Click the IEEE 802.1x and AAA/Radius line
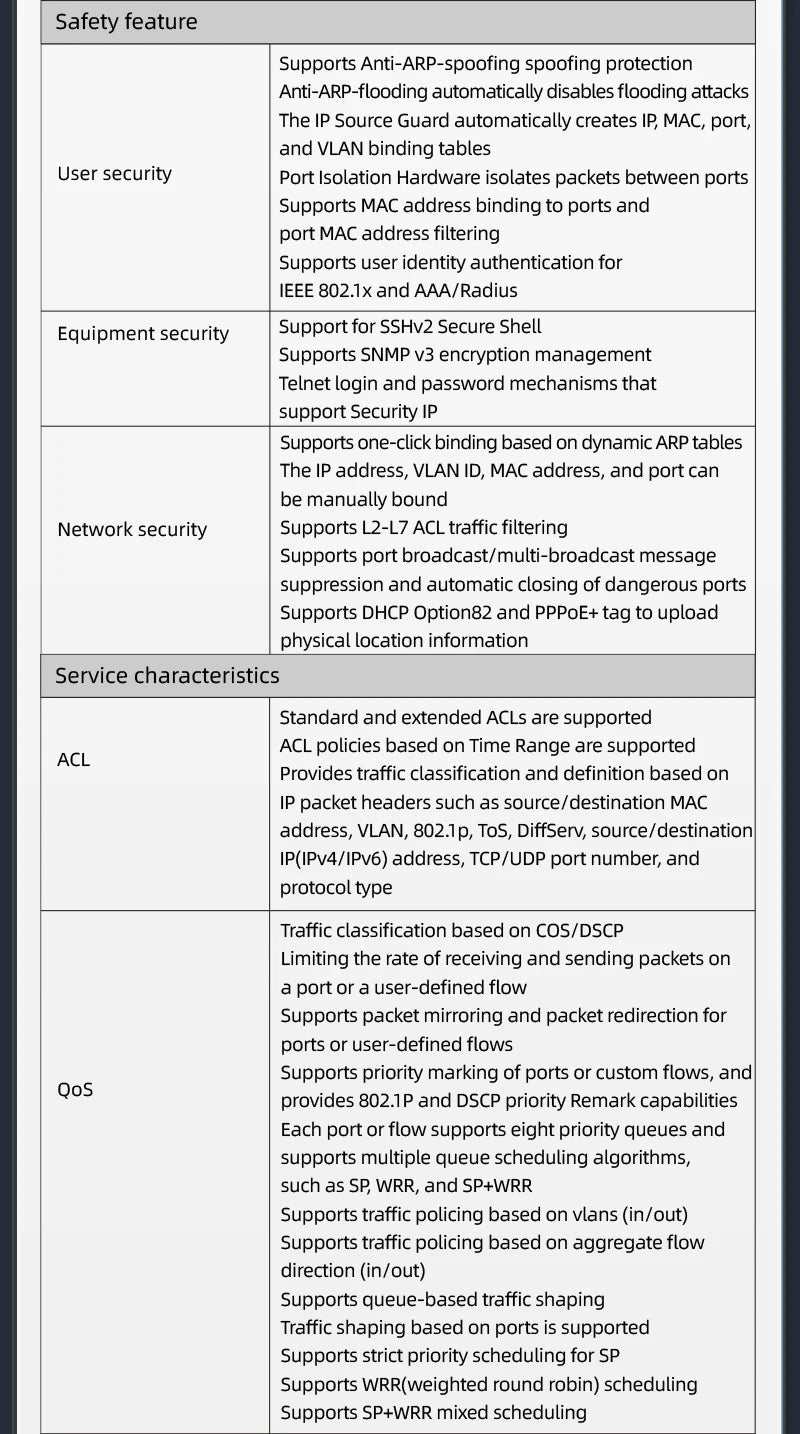 pos(398,291)
